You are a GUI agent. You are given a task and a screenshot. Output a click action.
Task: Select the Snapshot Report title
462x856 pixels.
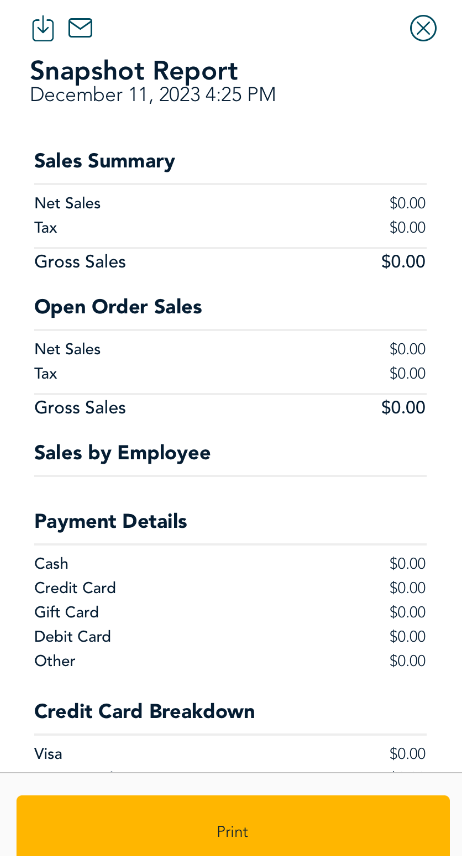pos(134,71)
